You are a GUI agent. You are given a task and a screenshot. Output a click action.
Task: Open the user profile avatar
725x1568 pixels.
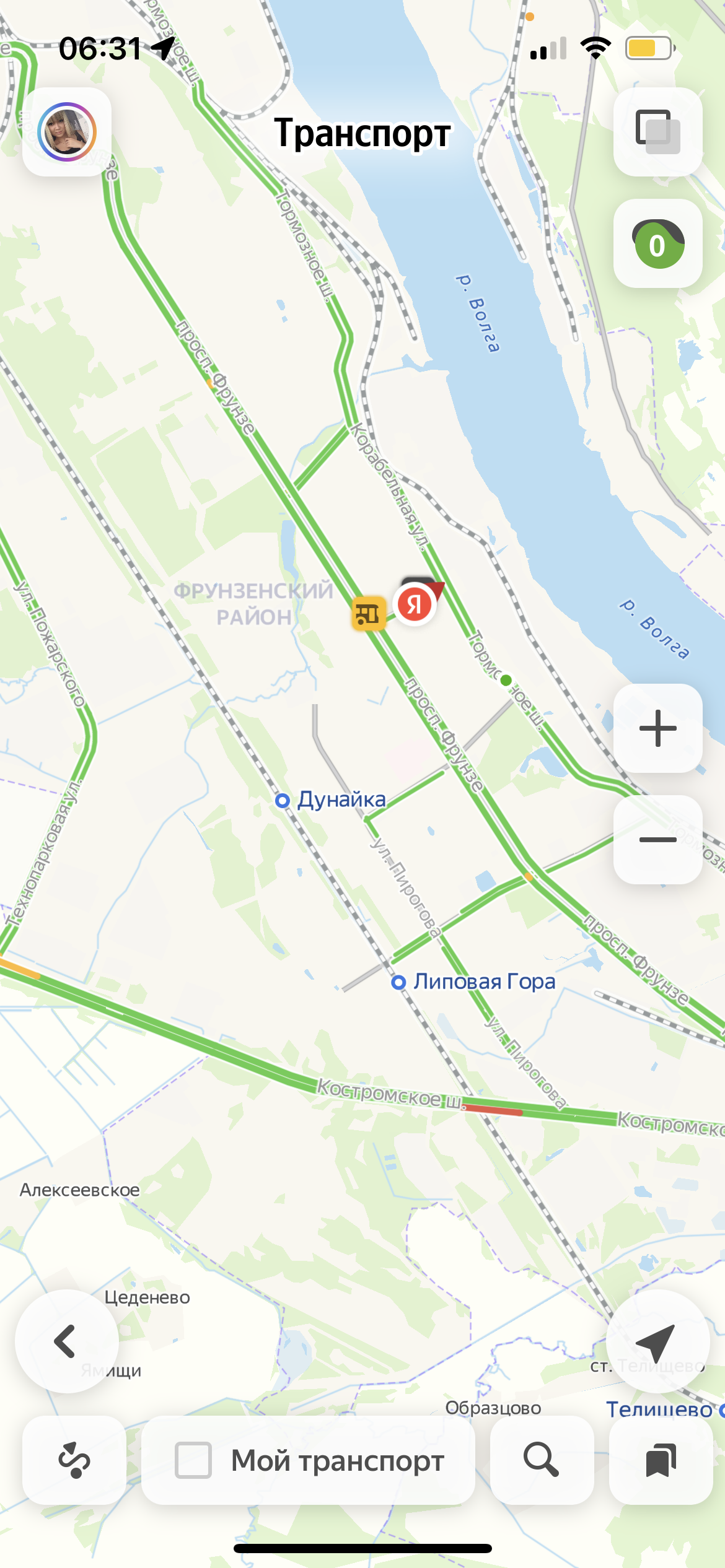tap(67, 132)
